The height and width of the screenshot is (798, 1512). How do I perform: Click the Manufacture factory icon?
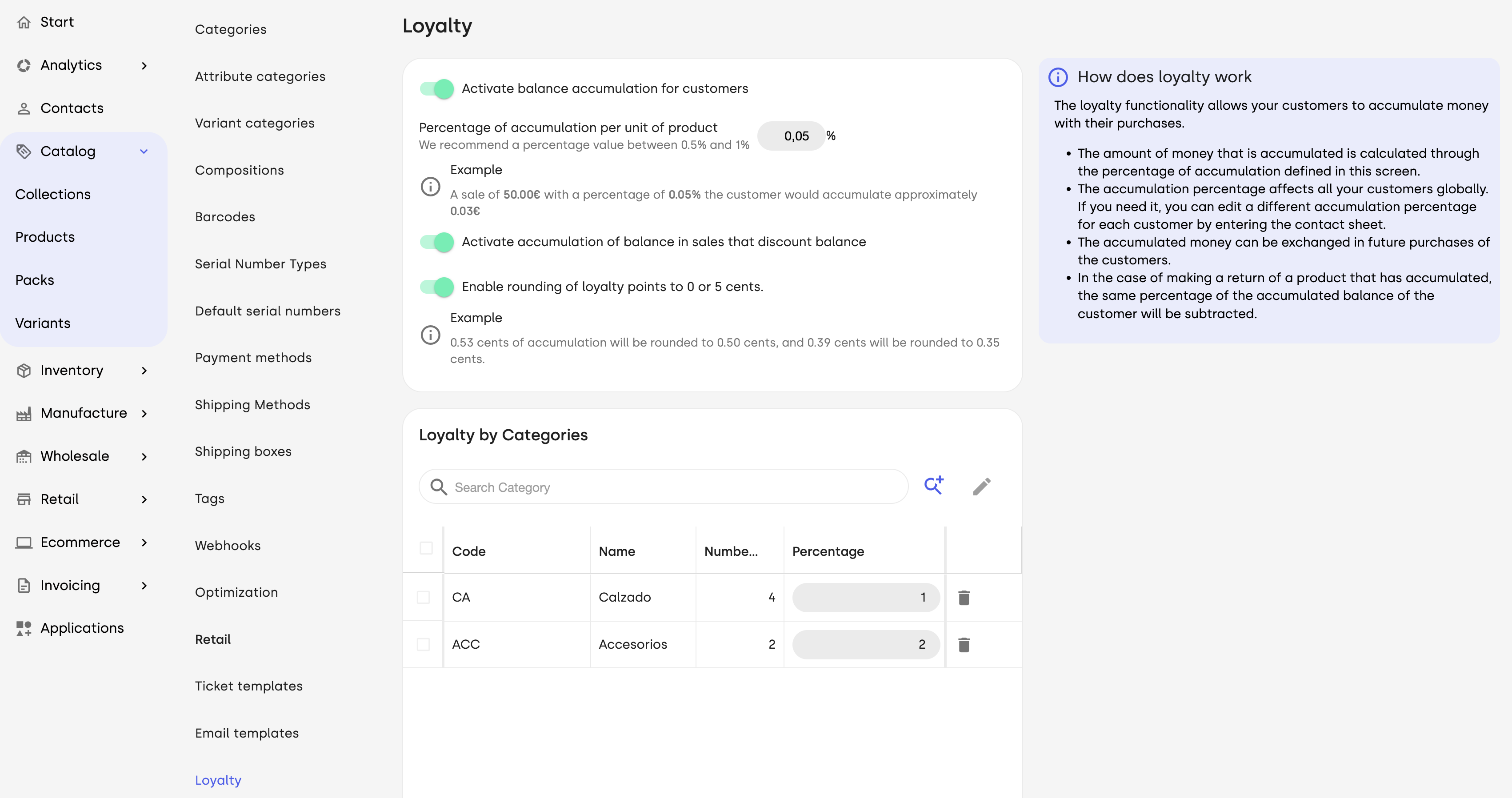[24, 414]
